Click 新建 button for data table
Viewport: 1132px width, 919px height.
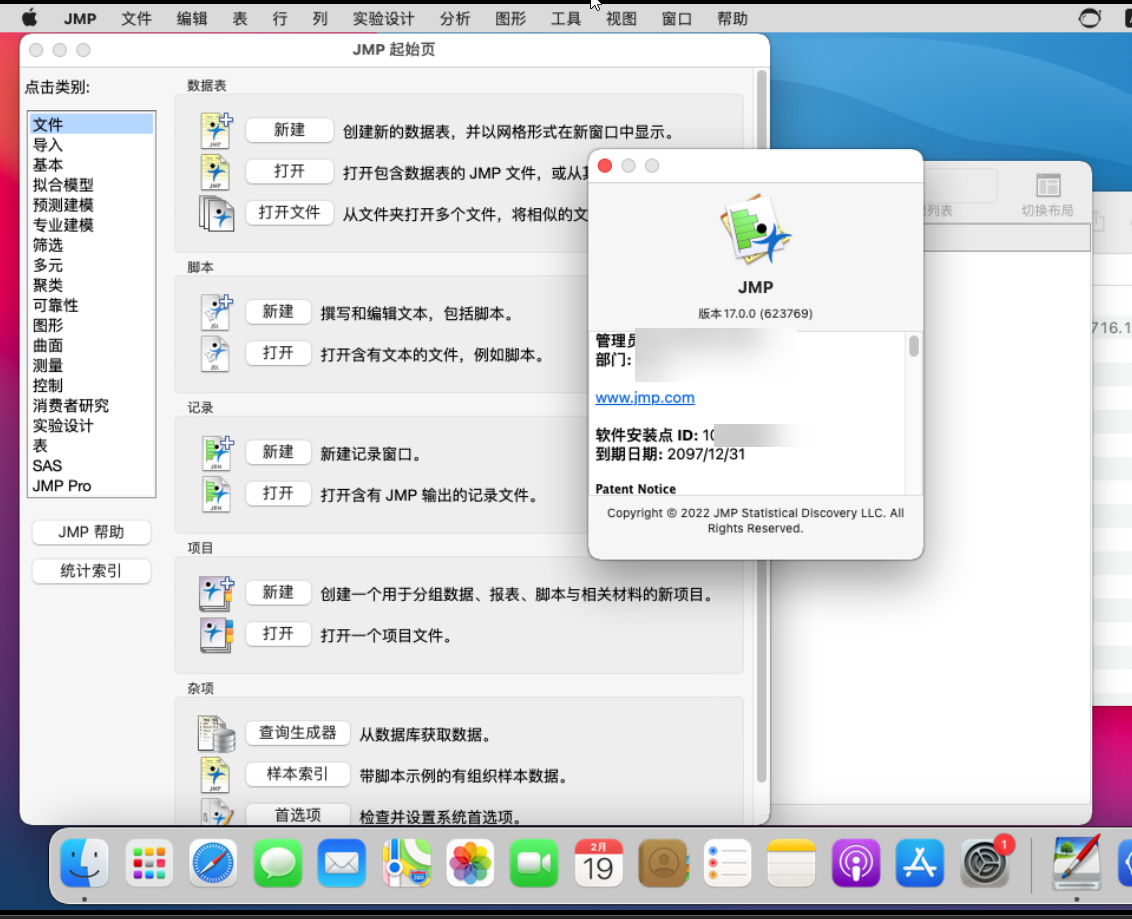tap(289, 130)
